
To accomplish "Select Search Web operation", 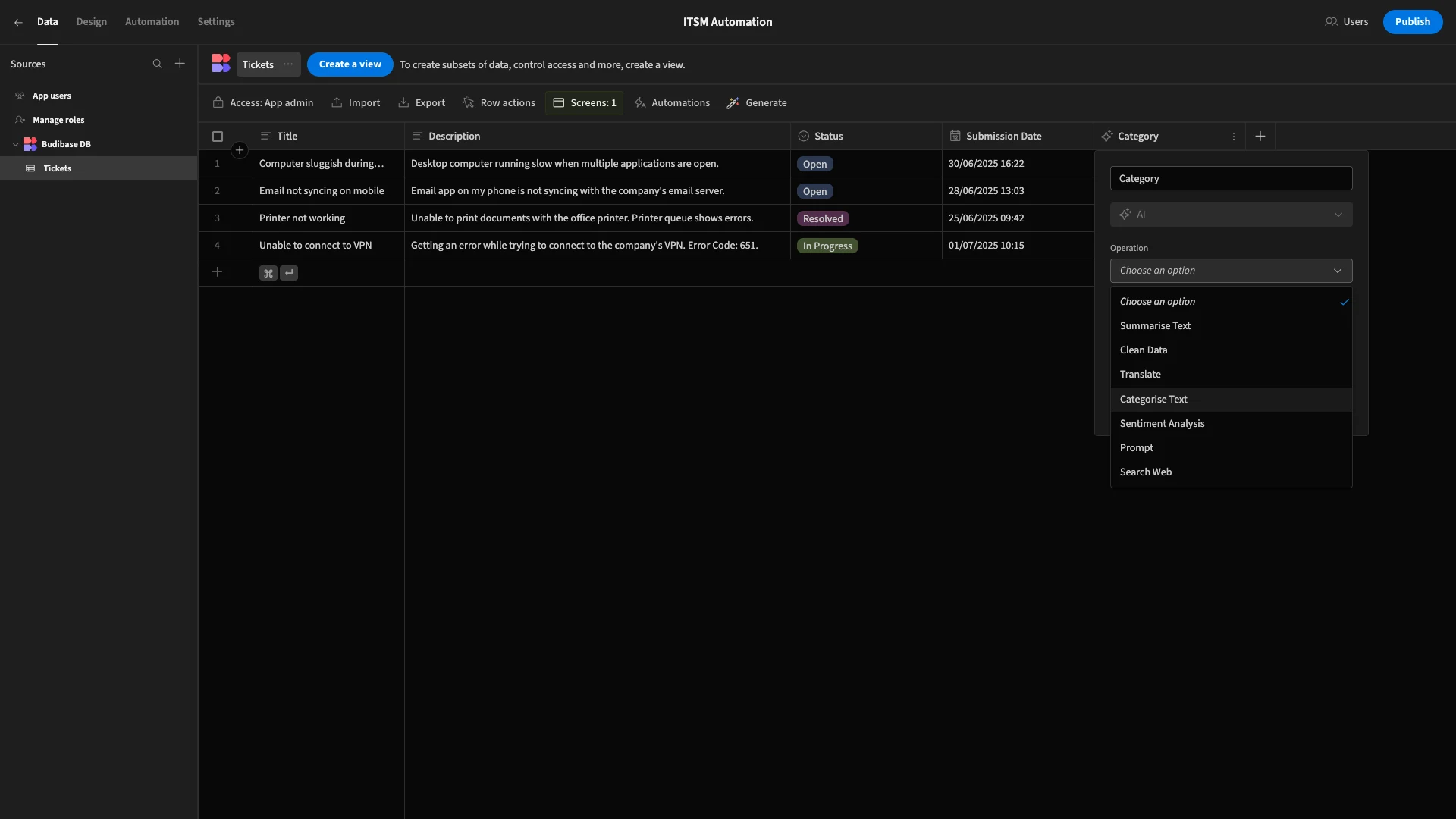I will click(x=1231, y=472).
